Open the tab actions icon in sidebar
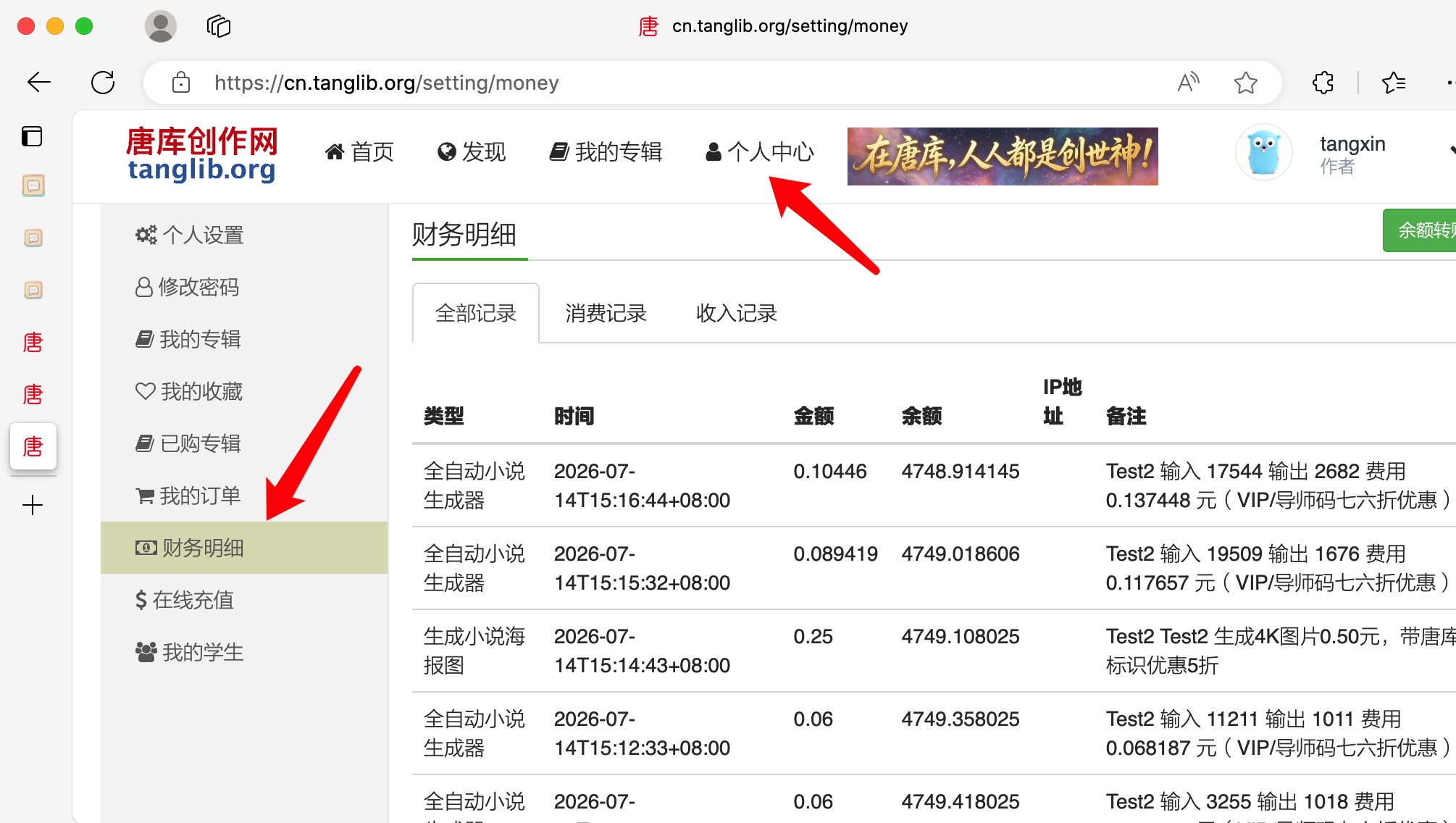The image size is (1456, 823). click(32, 136)
